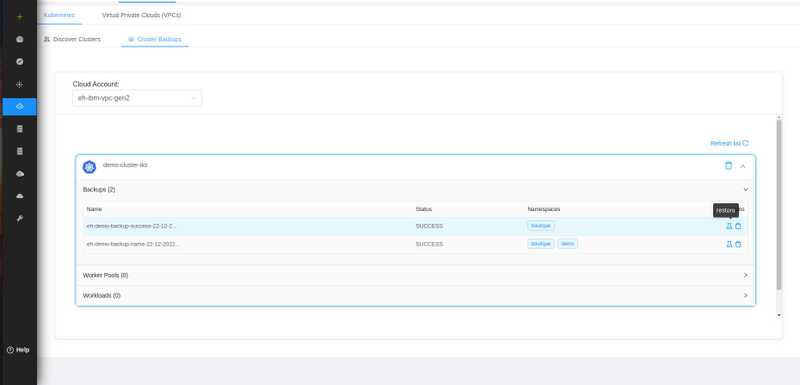The width and height of the screenshot is (800, 385).
Task: Click namespace tag in eh-demo-backup-success row
Action: [x=540, y=226]
